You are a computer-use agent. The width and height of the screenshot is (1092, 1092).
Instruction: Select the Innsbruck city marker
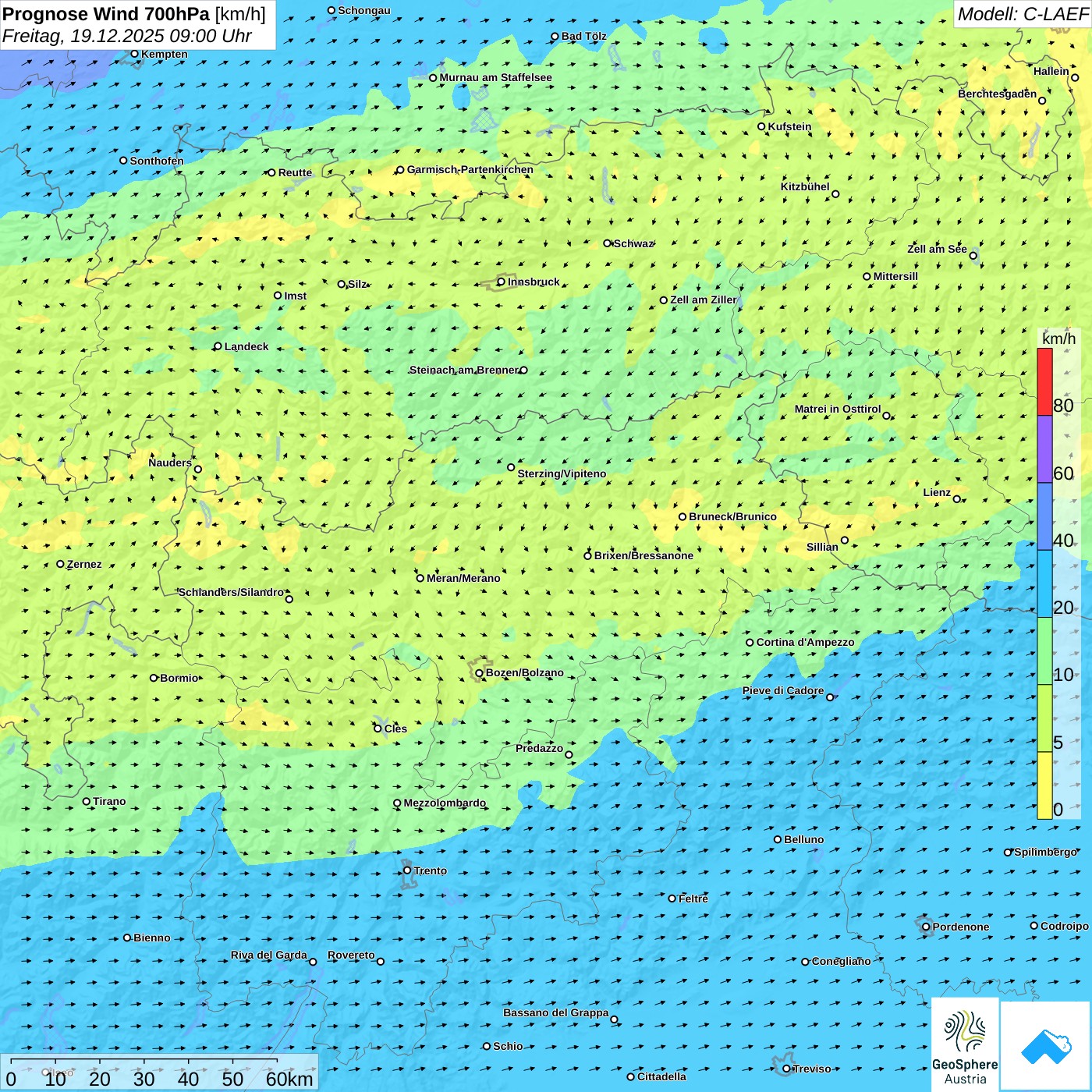[501, 282]
